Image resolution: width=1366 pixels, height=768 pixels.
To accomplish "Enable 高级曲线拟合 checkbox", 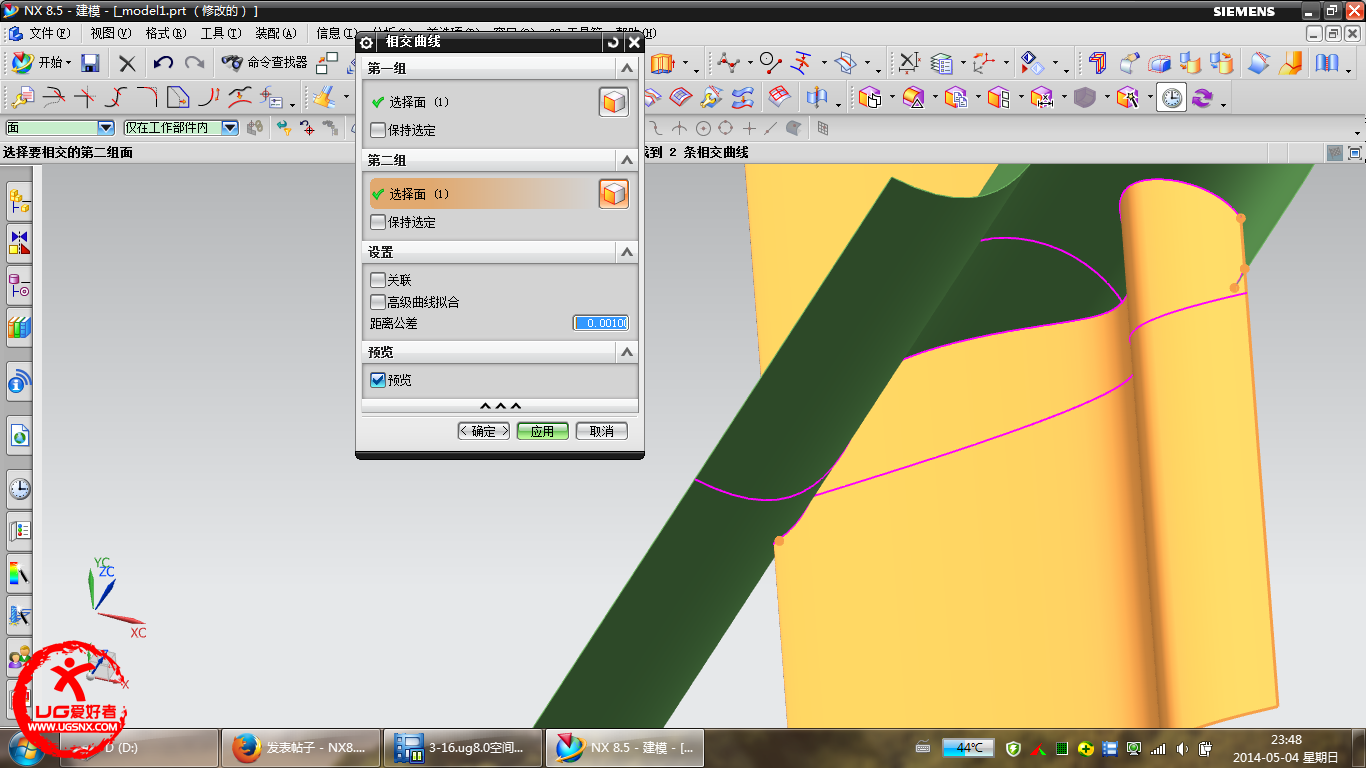I will coord(377,302).
